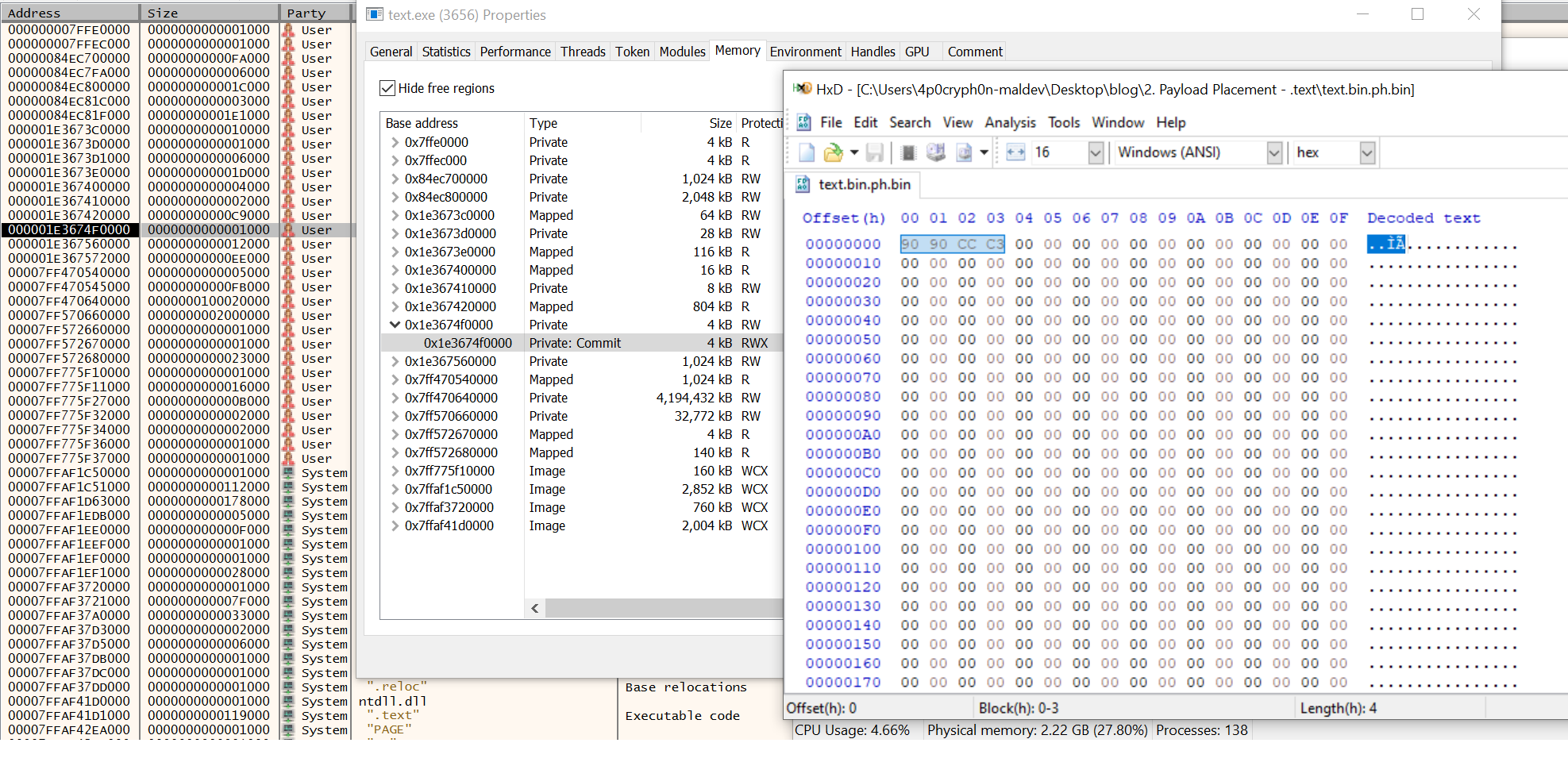Switch to the Threads tab

coord(583,52)
